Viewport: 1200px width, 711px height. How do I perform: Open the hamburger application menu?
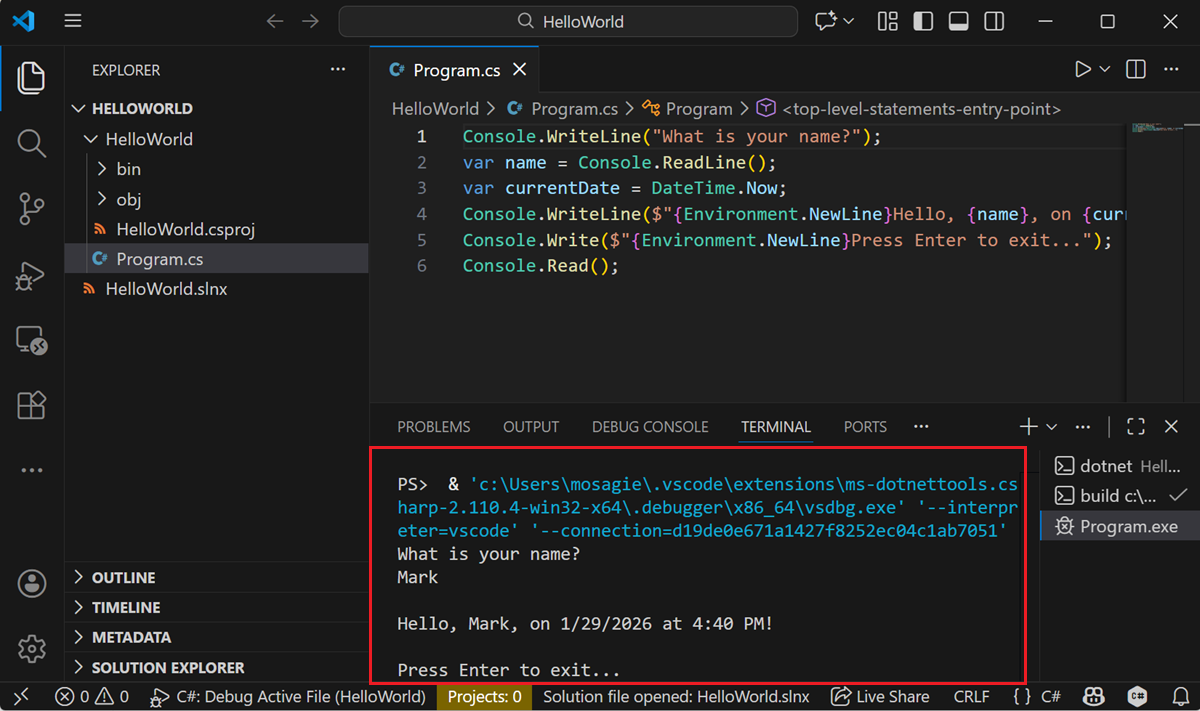click(72, 20)
